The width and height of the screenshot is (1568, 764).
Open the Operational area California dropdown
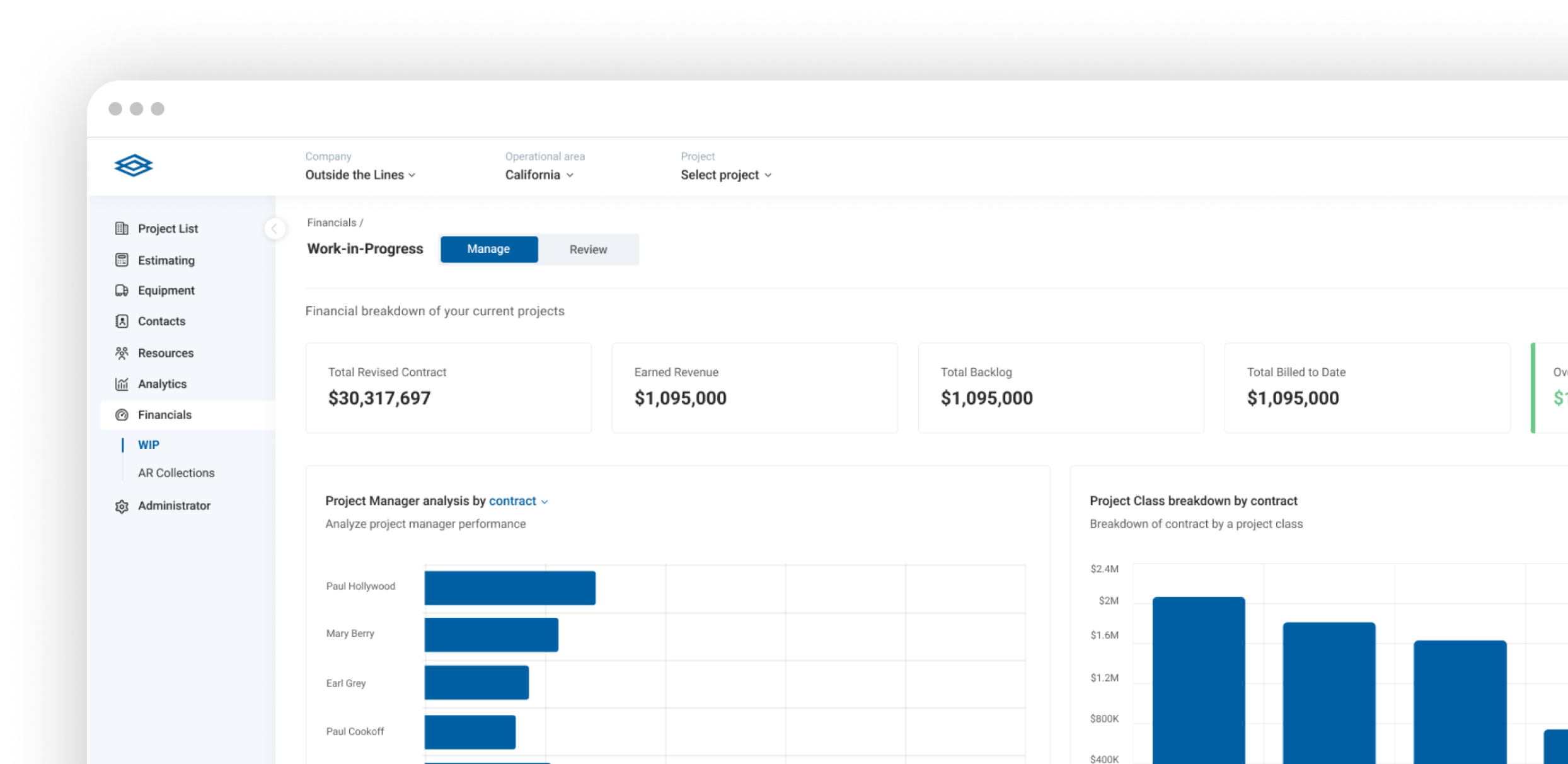539,175
